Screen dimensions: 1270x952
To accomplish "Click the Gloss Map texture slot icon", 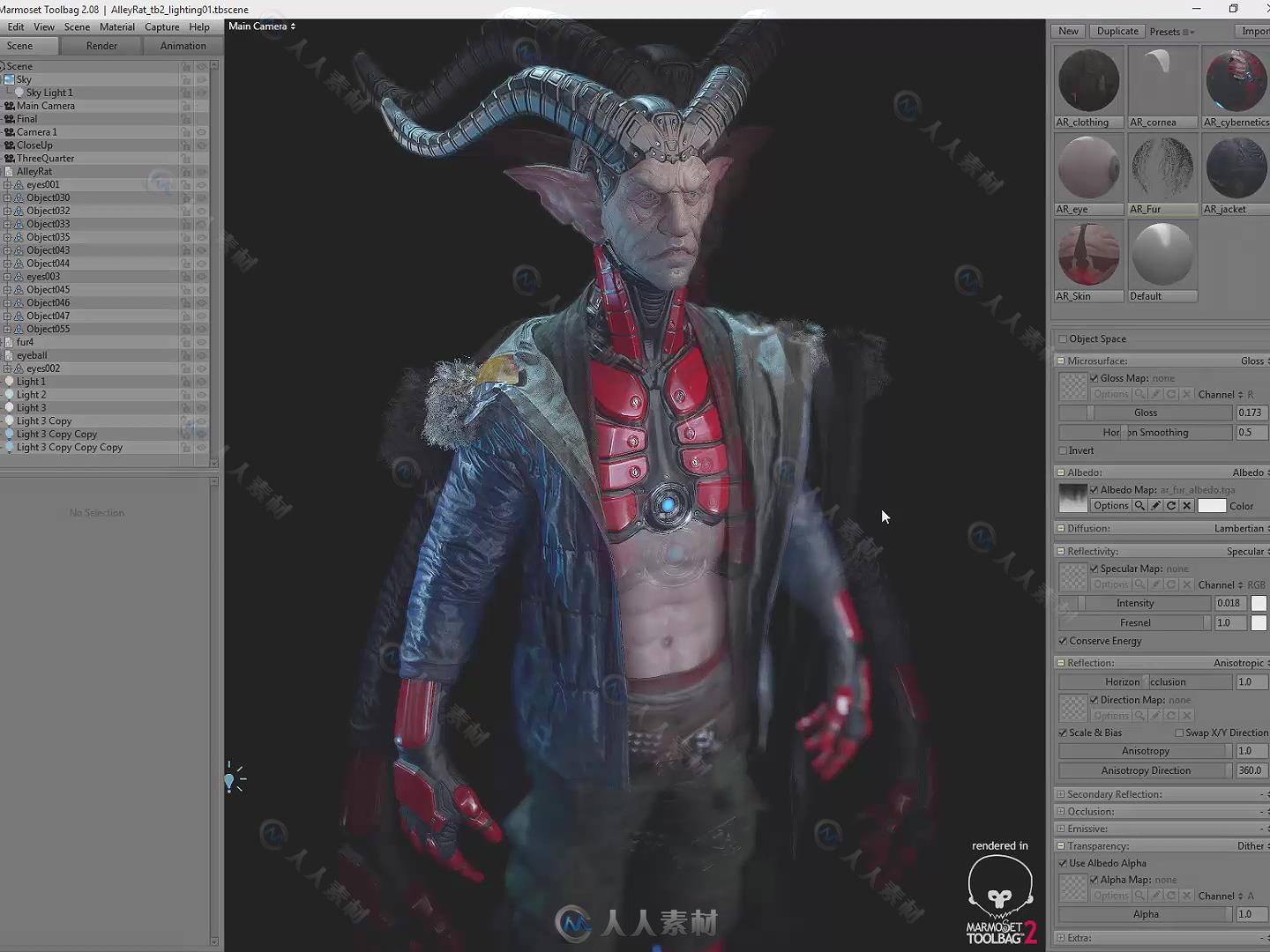I will [x=1072, y=386].
